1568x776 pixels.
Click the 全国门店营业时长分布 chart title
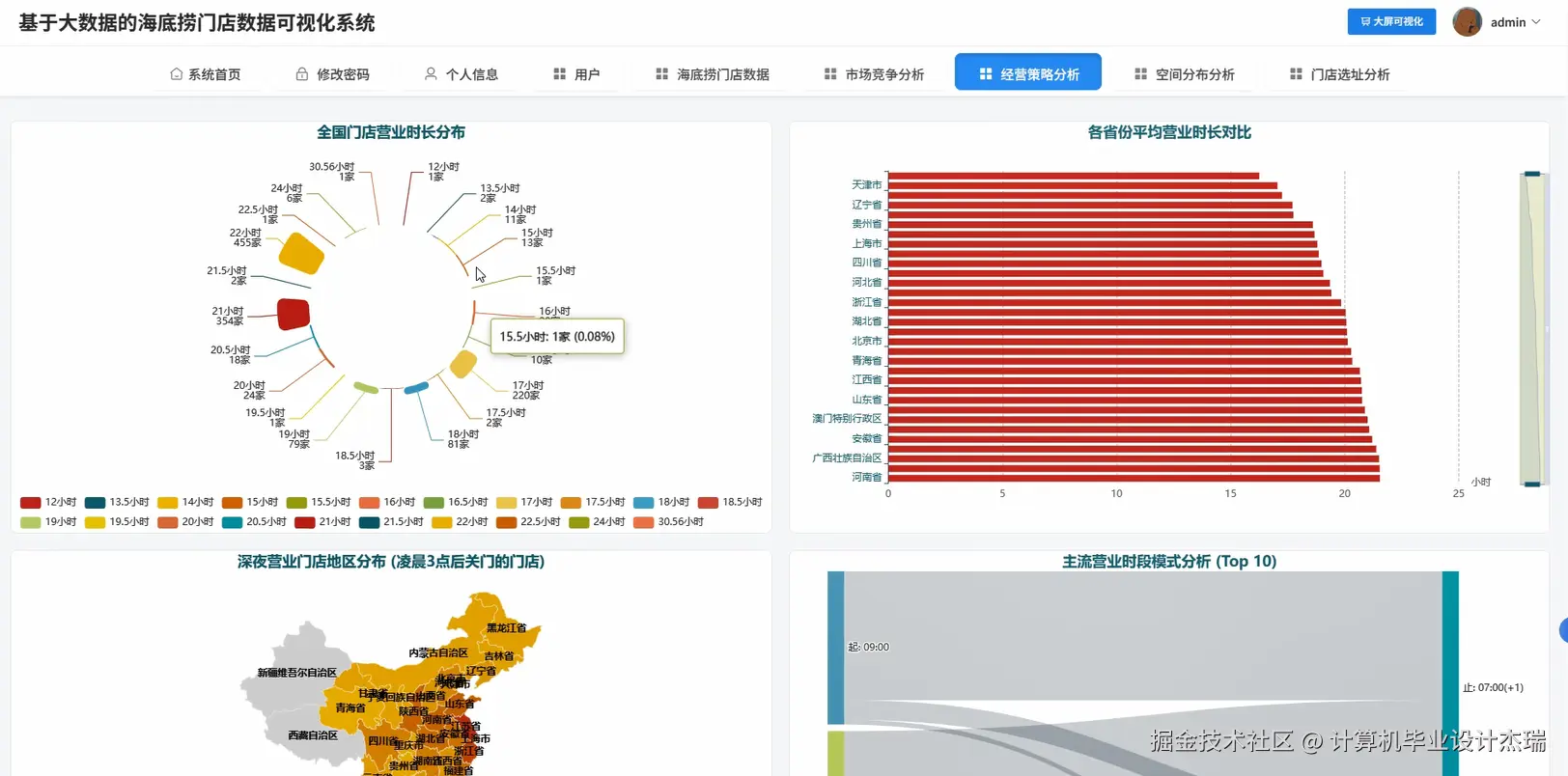click(391, 132)
